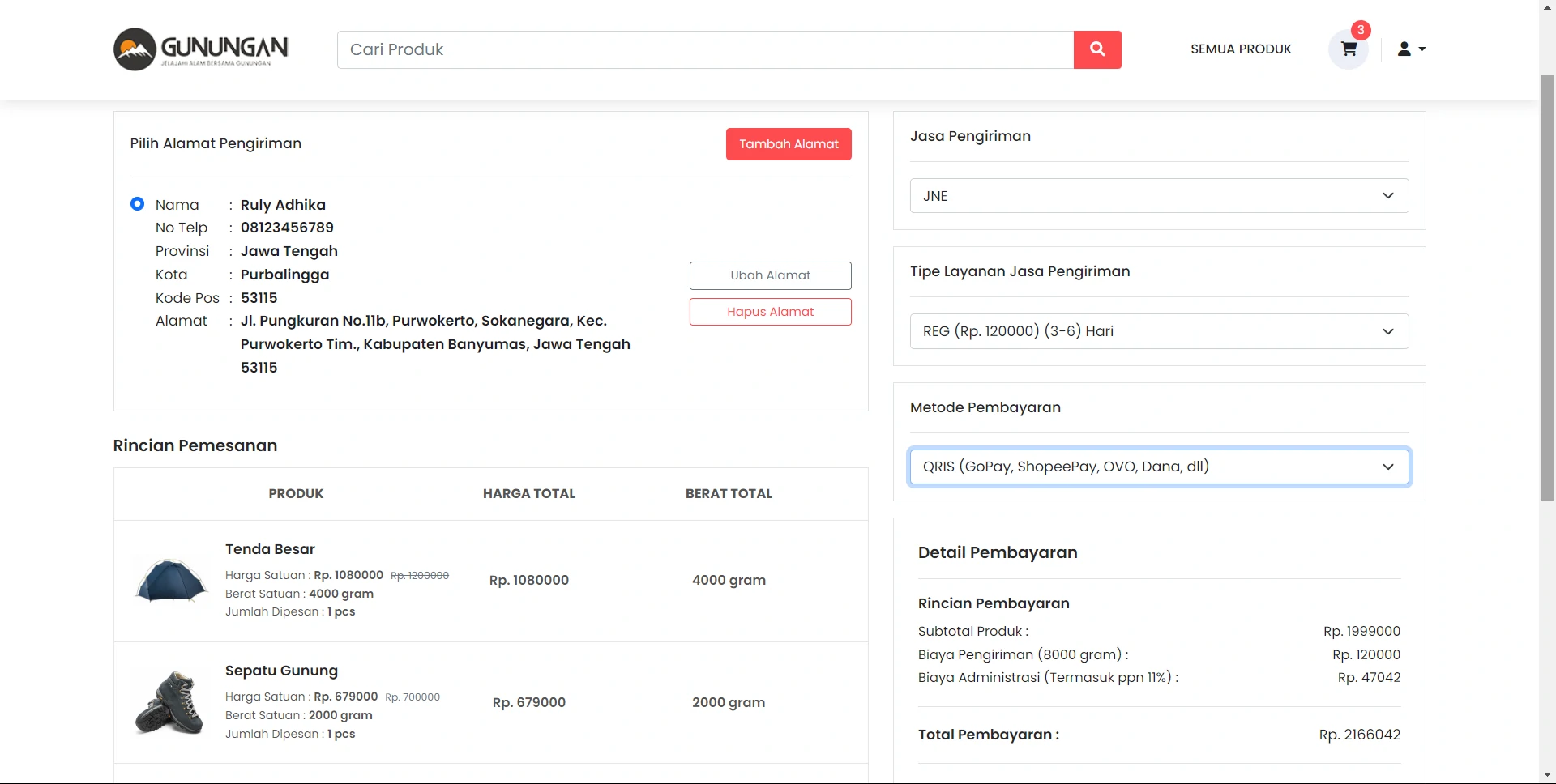Expand the account menu caret arrow

click(x=1422, y=49)
